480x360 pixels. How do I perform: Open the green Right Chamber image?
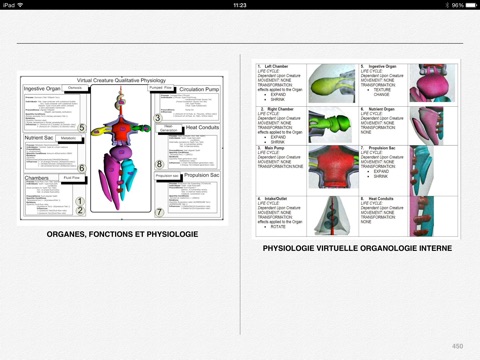330,126
